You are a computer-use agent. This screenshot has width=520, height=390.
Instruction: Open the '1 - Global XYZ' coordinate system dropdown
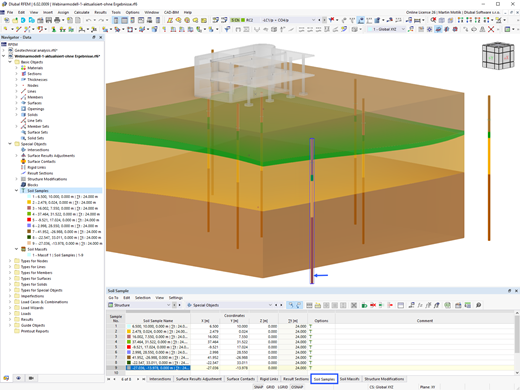click(403, 29)
